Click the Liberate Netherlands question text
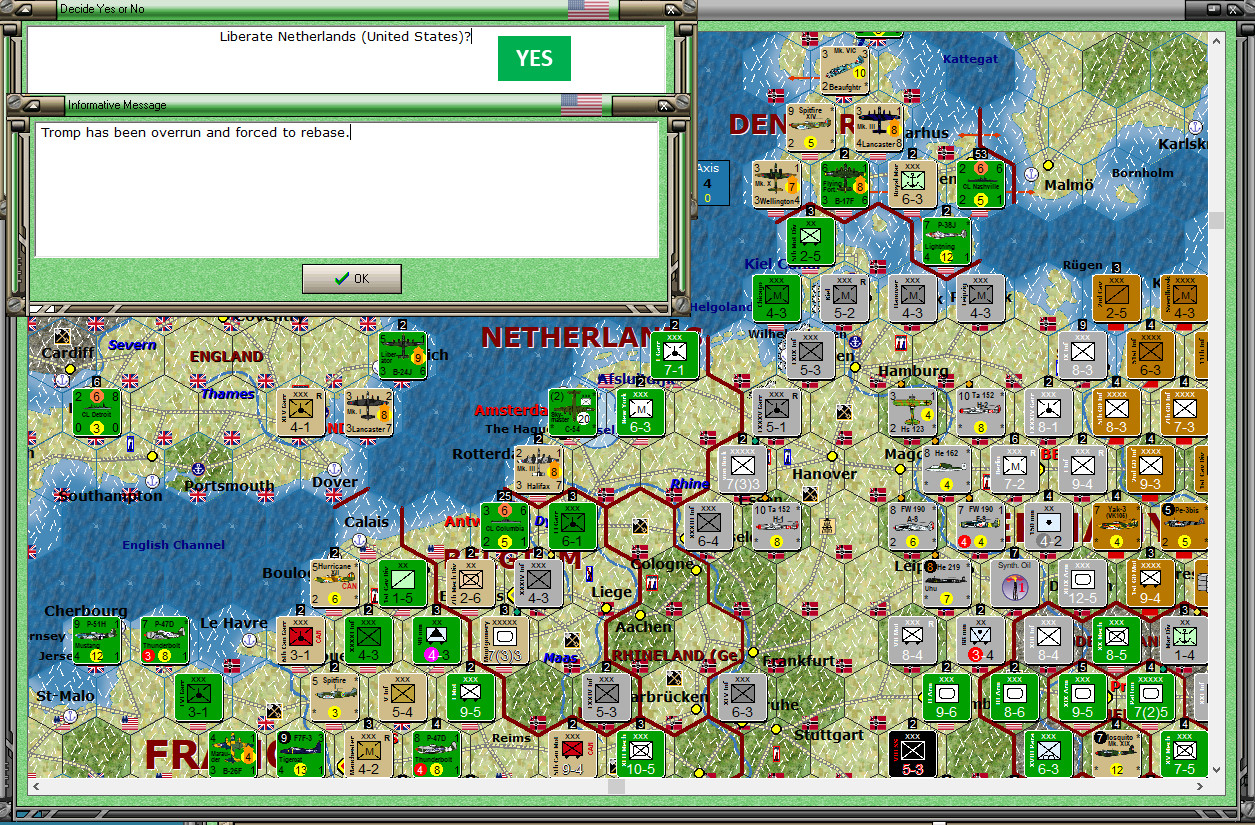Screen dimensions: 1255x825 (x=346, y=37)
